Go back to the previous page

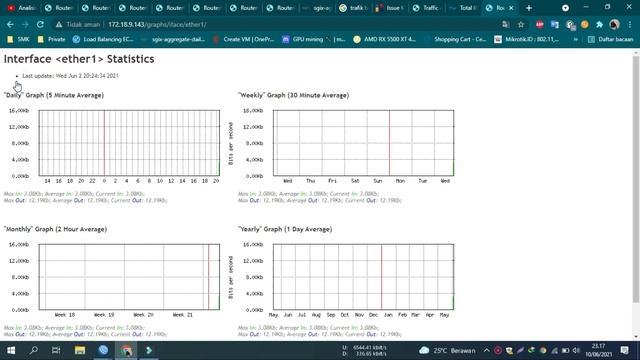pyautogui.click(x=10, y=24)
